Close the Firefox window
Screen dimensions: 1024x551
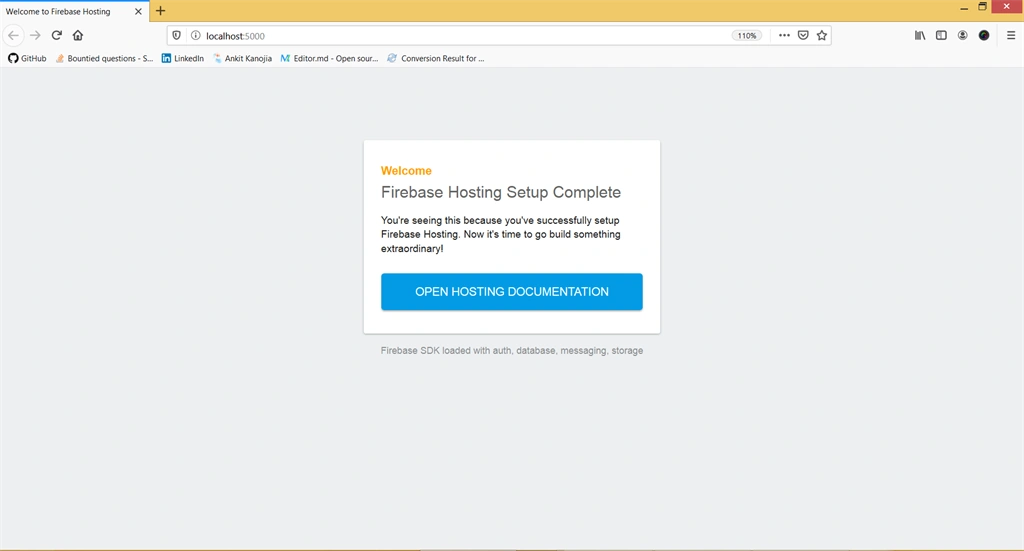1007,7
